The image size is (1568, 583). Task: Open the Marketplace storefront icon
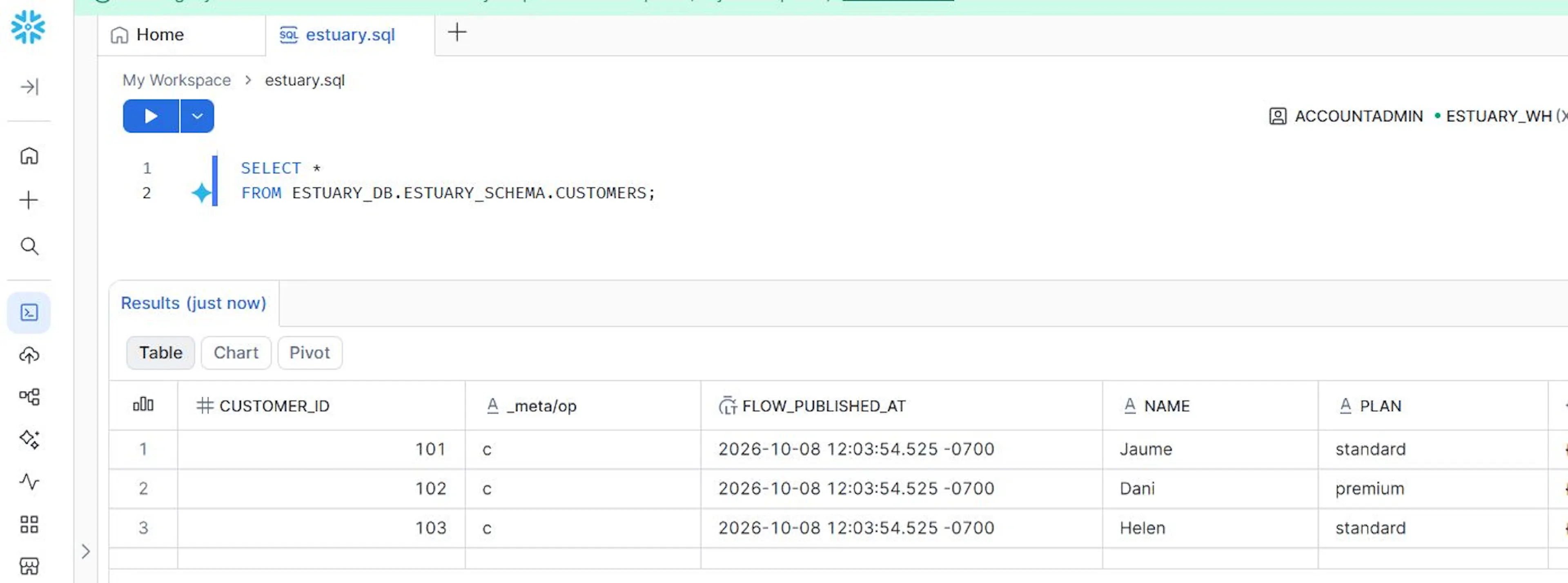pos(29,567)
